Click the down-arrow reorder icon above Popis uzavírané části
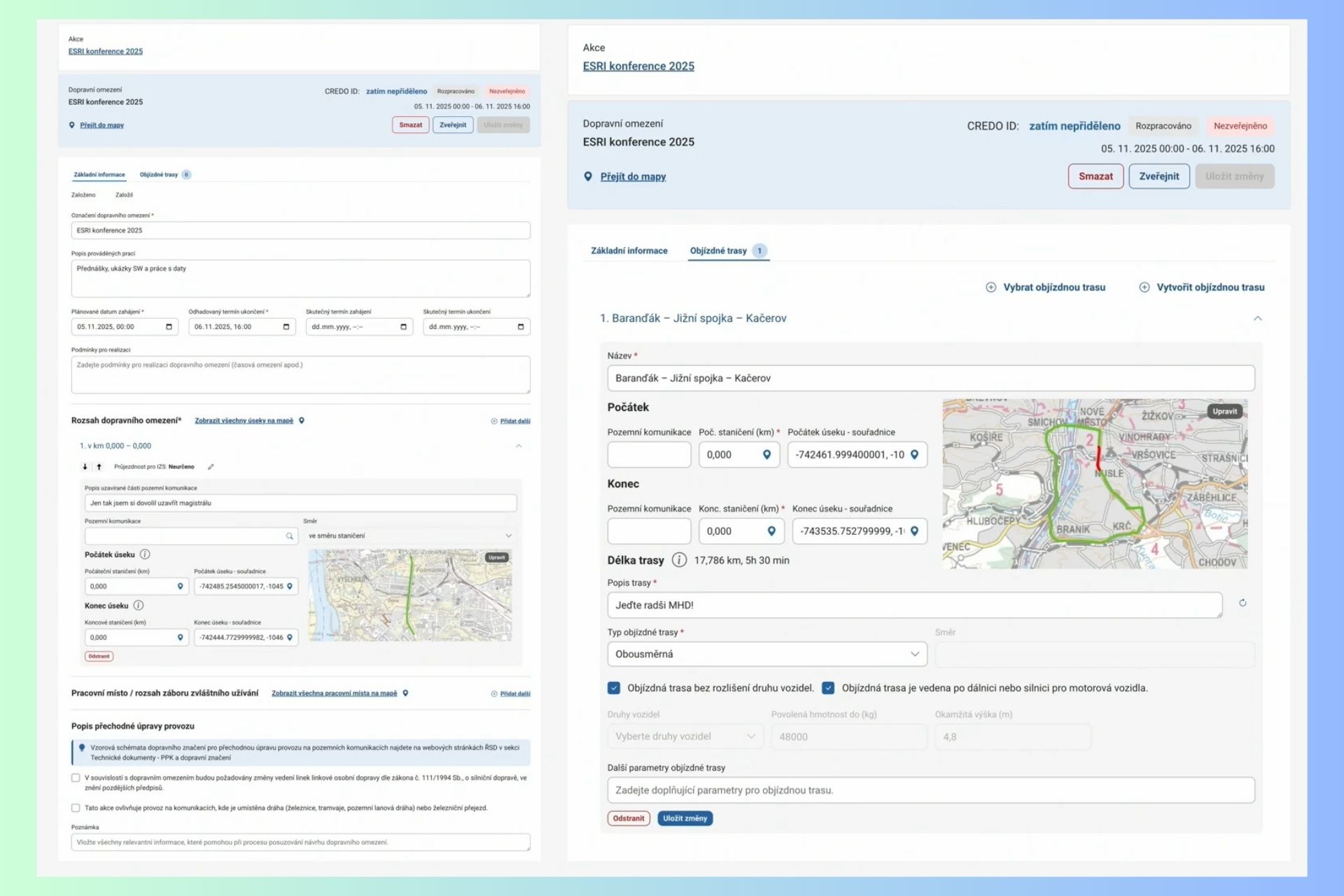The image size is (1344, 896). (85, 466)
